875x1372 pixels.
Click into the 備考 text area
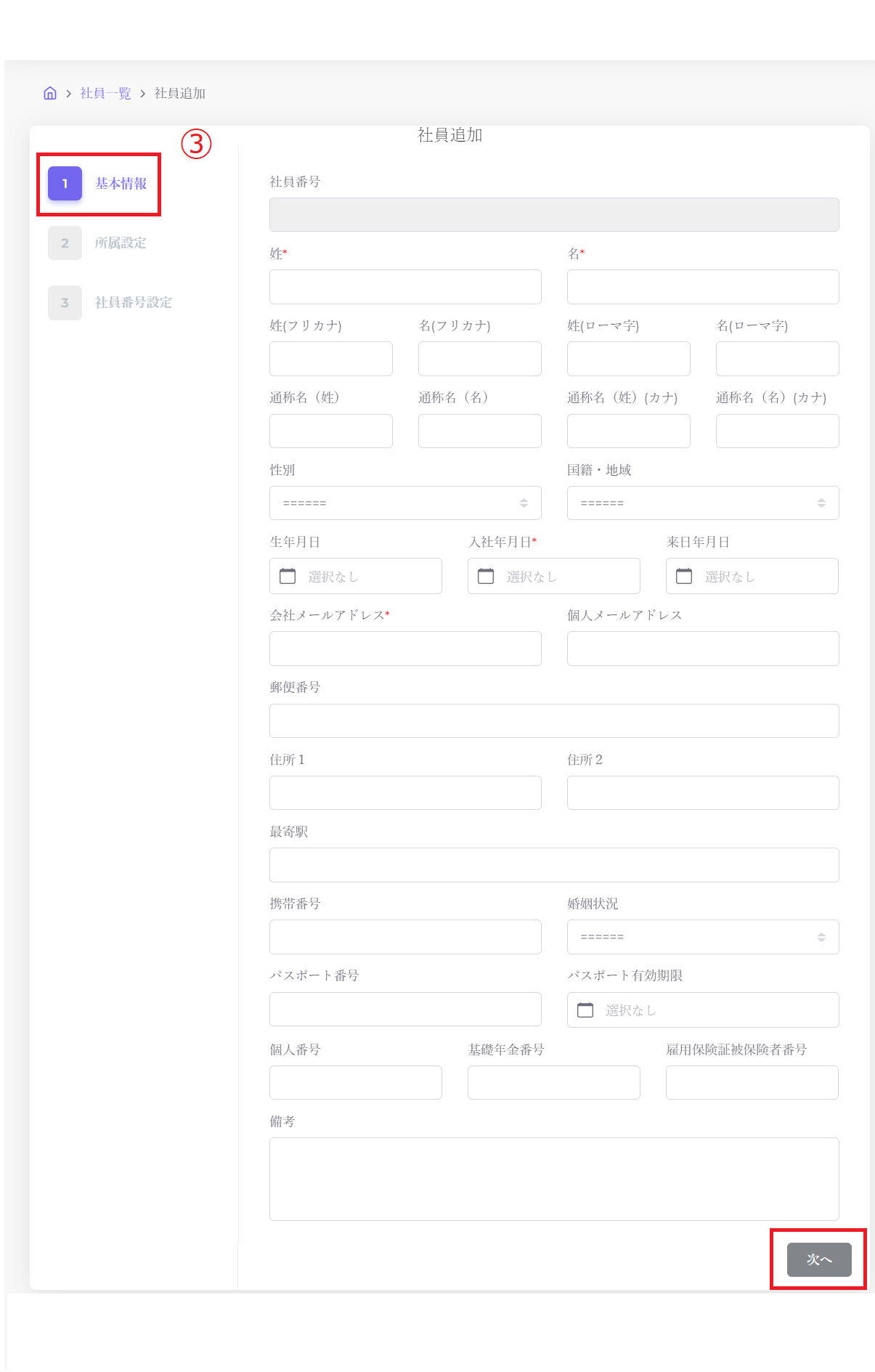554,1178
